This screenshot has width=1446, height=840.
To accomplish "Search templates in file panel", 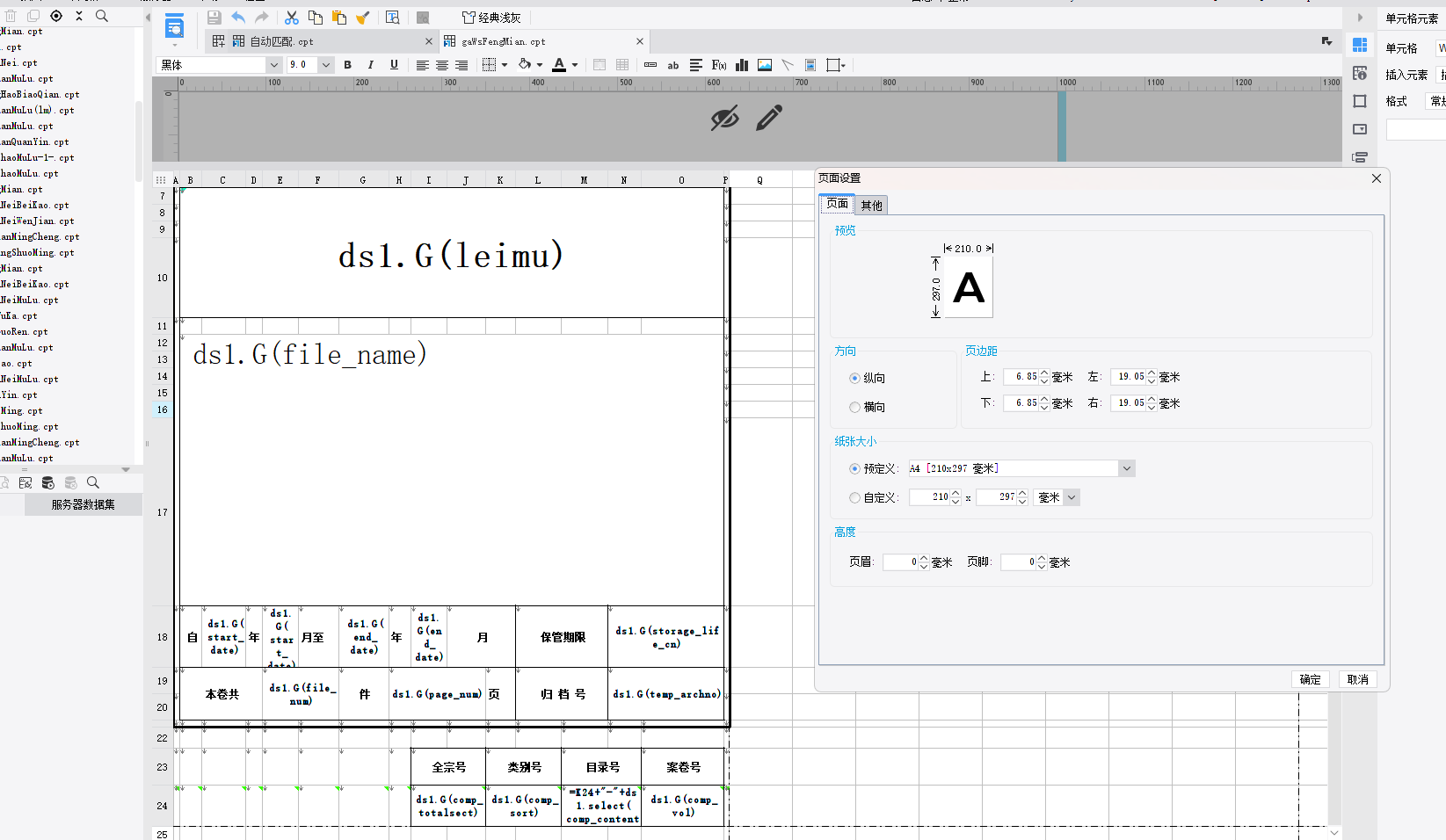I will click(x=102, y=16).
